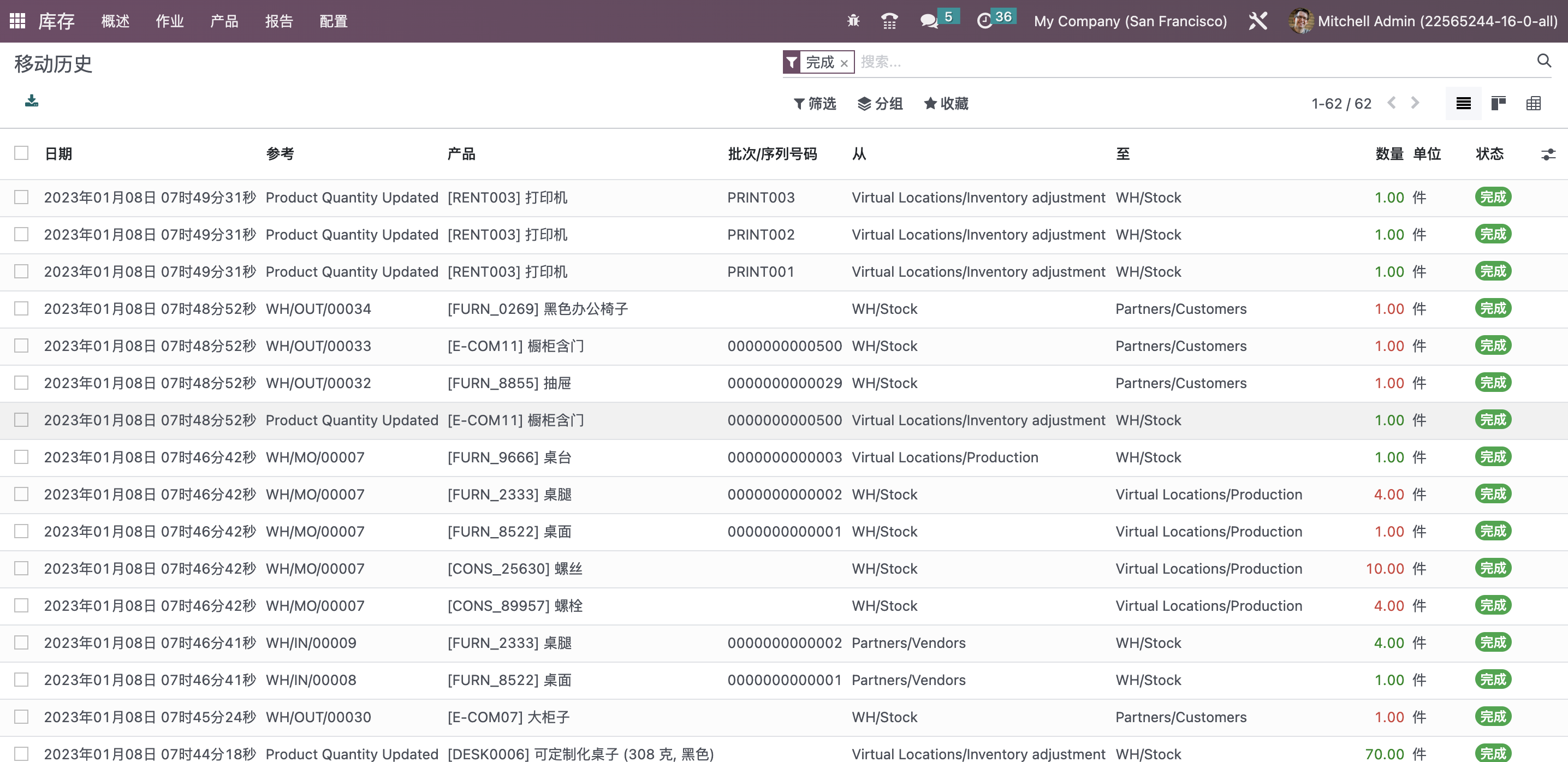The image size is (1568, 762).
Task: Click the 1-62 / 62 pager counter
Action: click(1341, 104)
